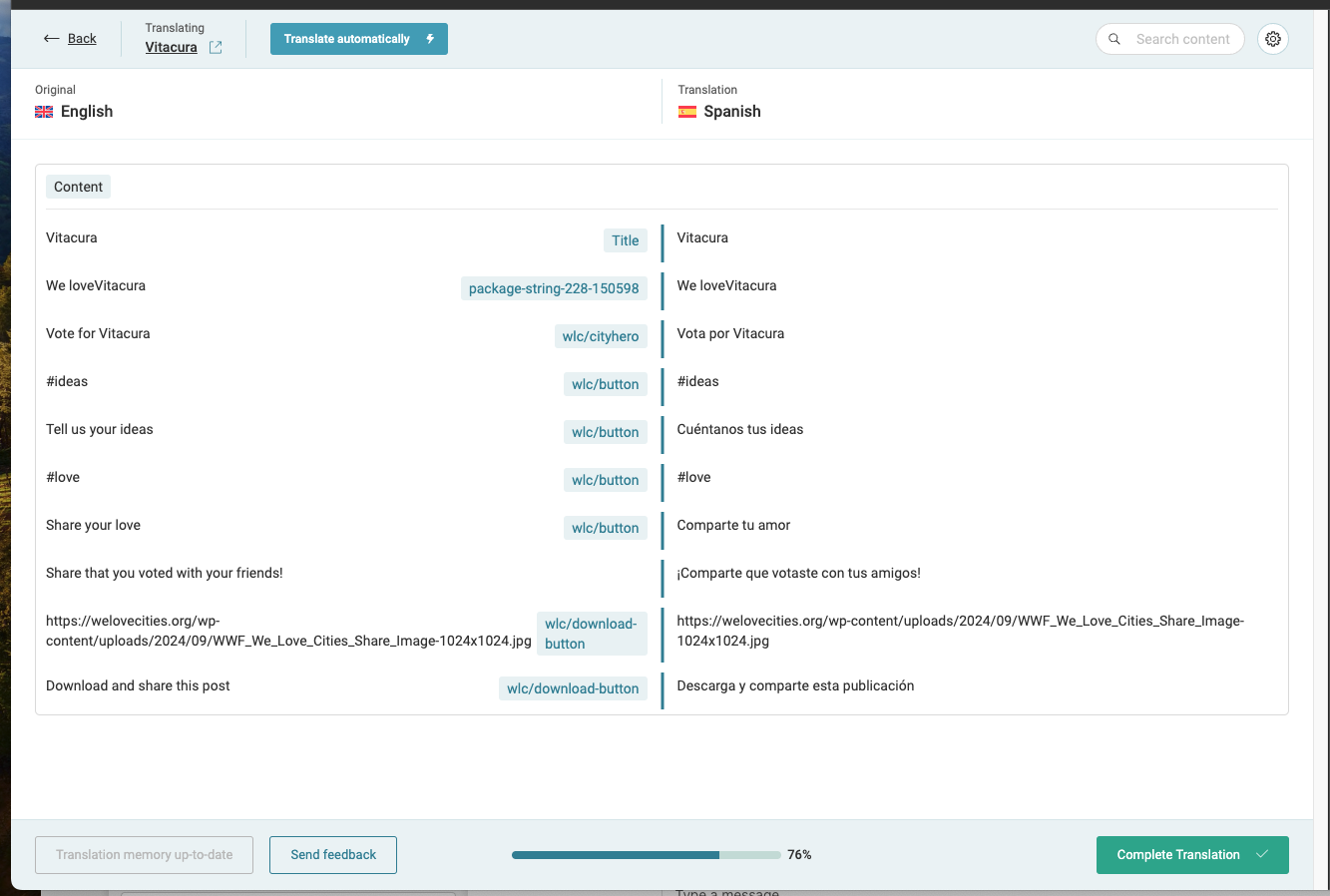1330x896 pixels.
Task: Select original text 'We loveVitacura'
Action: coord(96,285)
